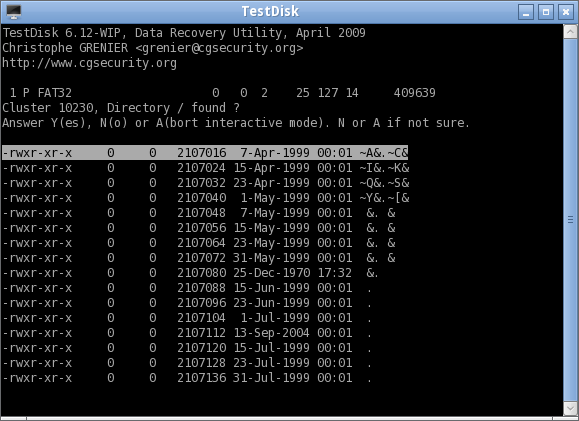
Task: Select row 2107048 dated 7-May-1999
Action: click(x=199, y=213)
